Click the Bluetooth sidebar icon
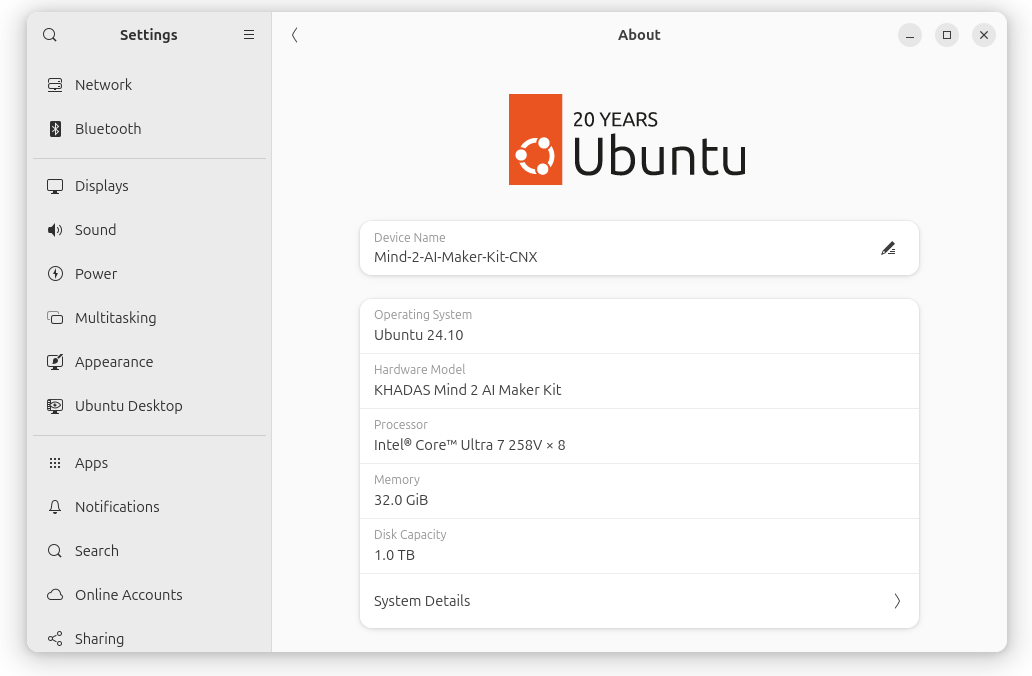This screenshot has width=1032, height=676. tap(55, 129)
